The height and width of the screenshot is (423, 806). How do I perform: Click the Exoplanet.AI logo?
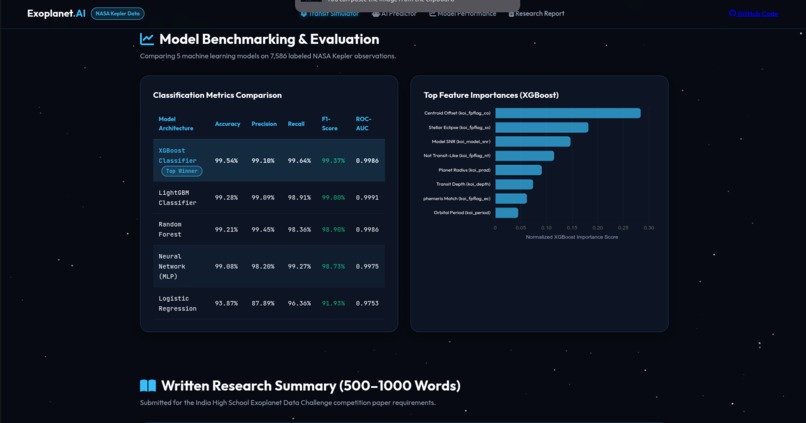[x=56, y=13]
